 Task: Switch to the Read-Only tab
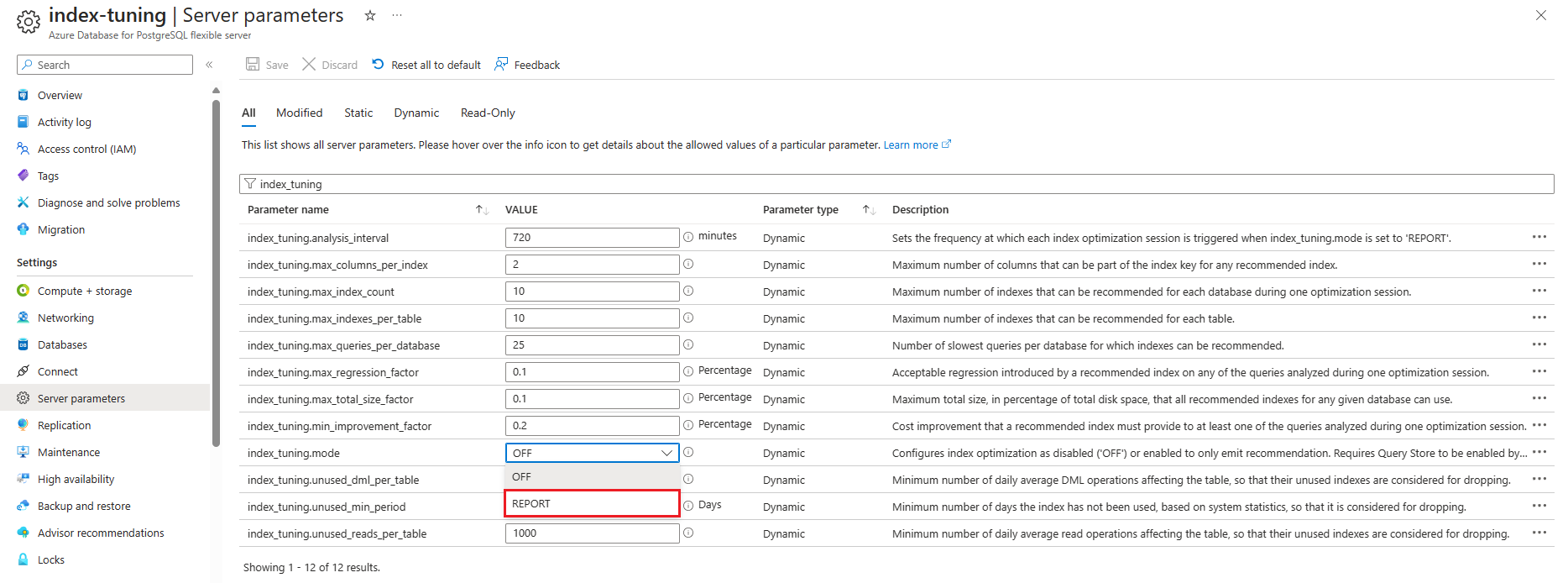pyautogui.click(x=488, y=113)
